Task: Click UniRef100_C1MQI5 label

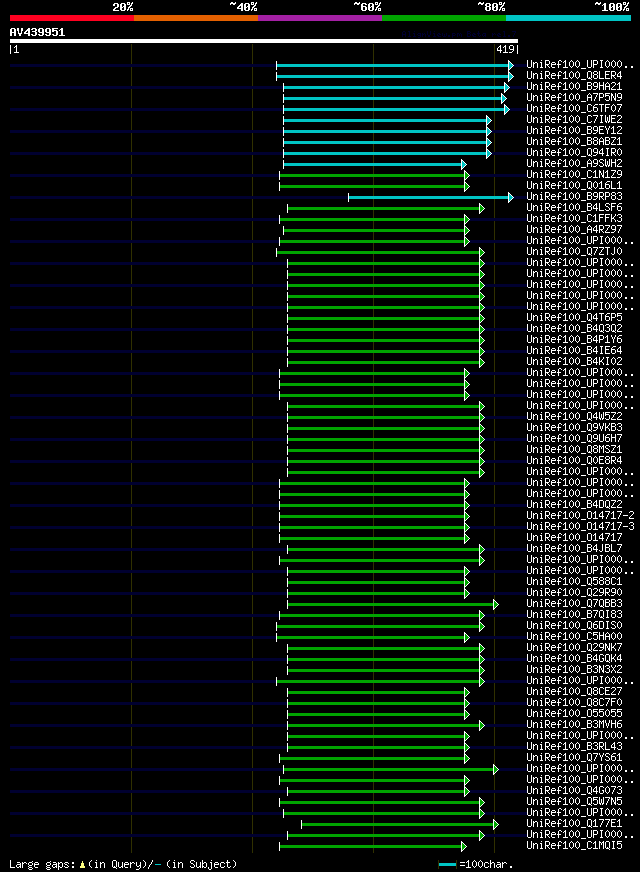Action: (574, 846)
